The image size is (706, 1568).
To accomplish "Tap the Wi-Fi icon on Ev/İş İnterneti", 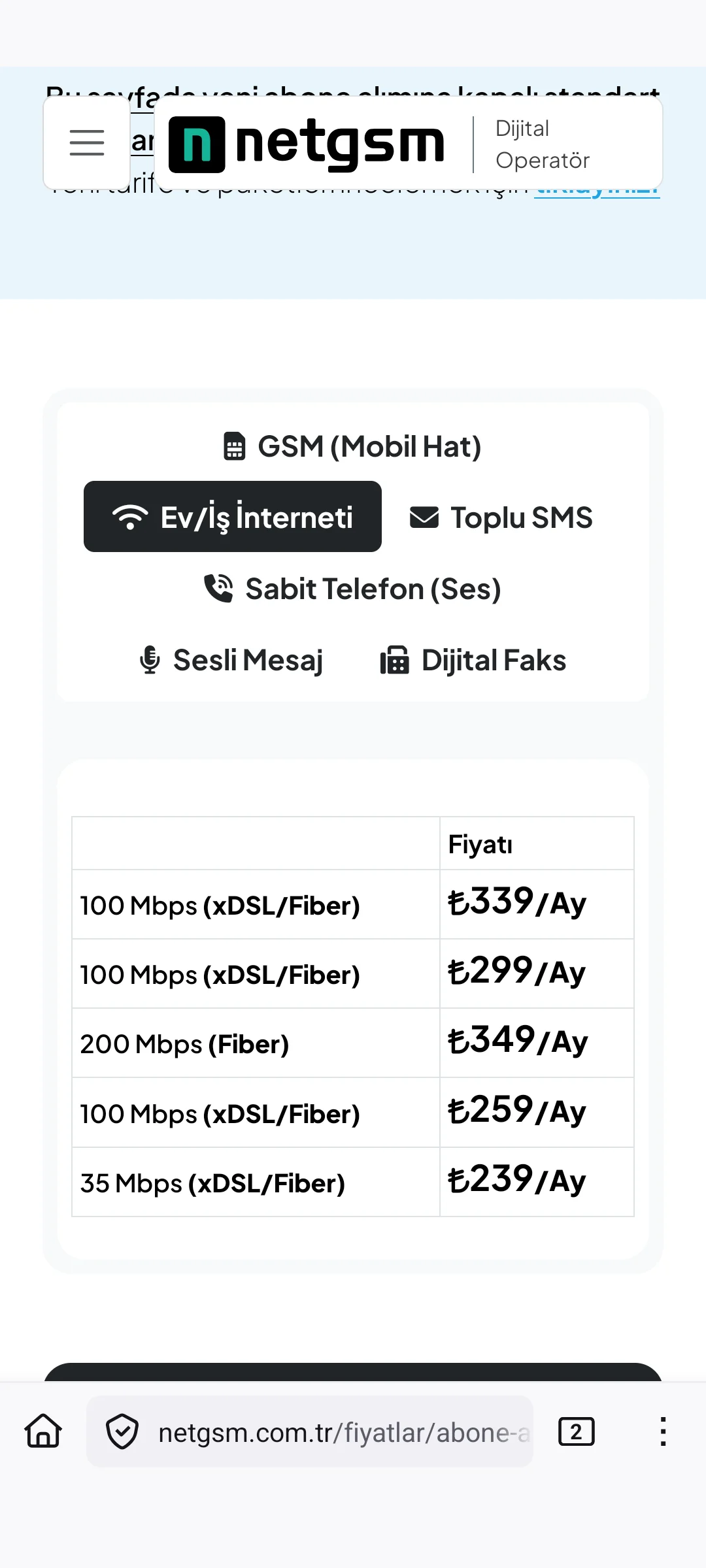I will [130, 517].
